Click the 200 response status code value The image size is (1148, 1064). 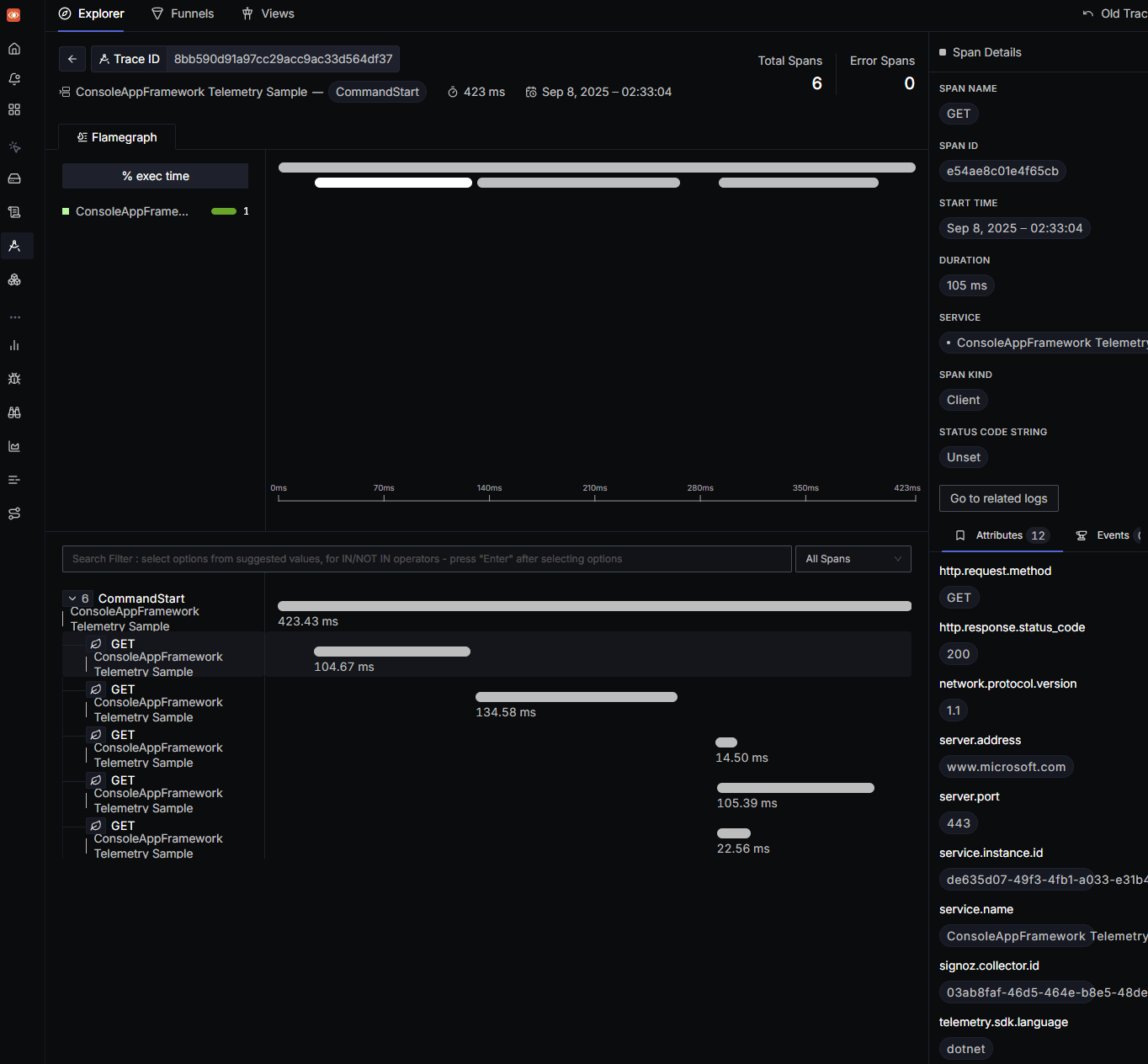(958, 654)
